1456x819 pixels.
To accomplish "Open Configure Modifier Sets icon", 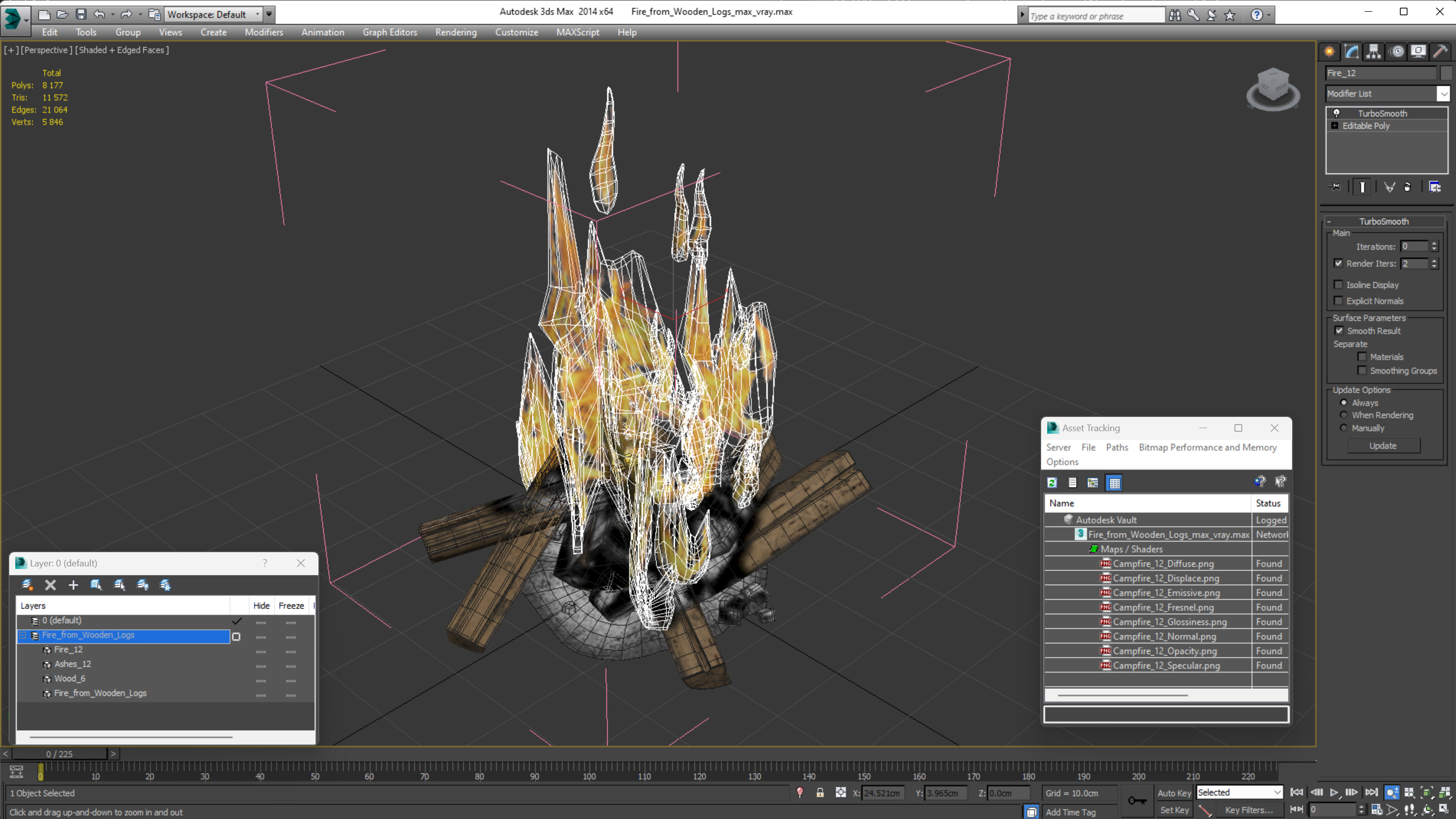I will tap(1435, 187).
